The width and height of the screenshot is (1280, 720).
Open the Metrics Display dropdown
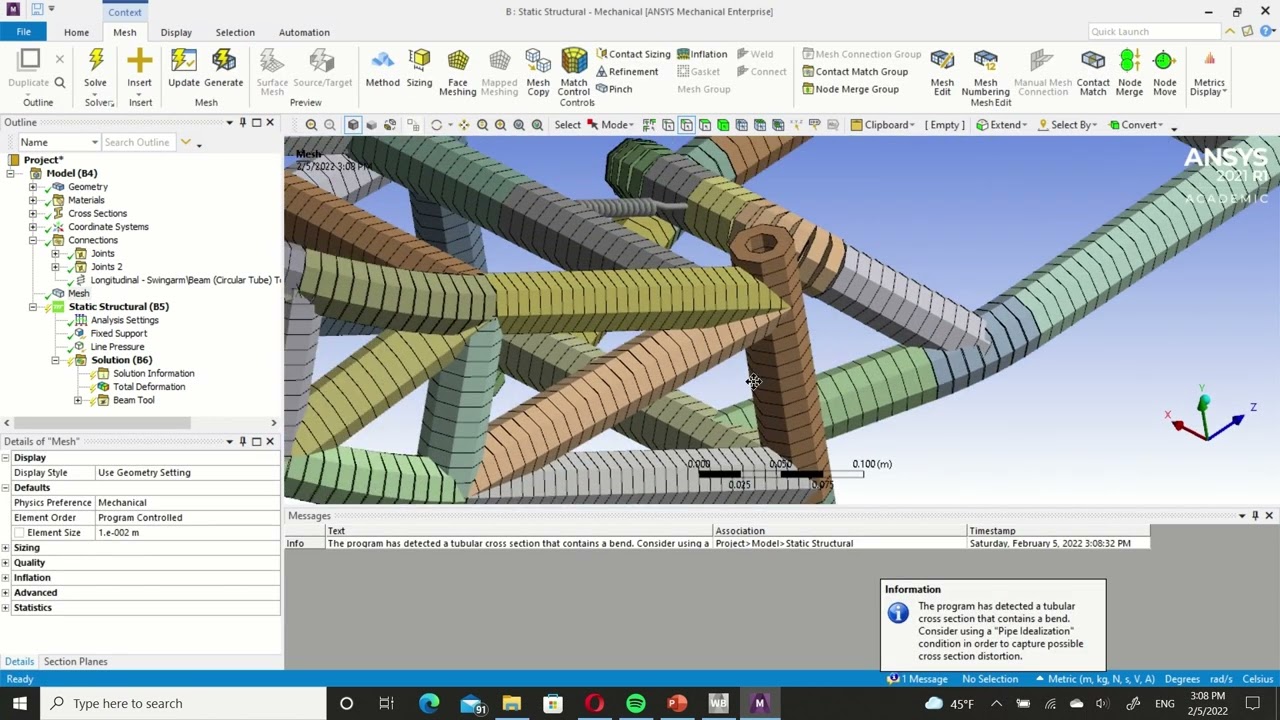tap(1209, 75)
